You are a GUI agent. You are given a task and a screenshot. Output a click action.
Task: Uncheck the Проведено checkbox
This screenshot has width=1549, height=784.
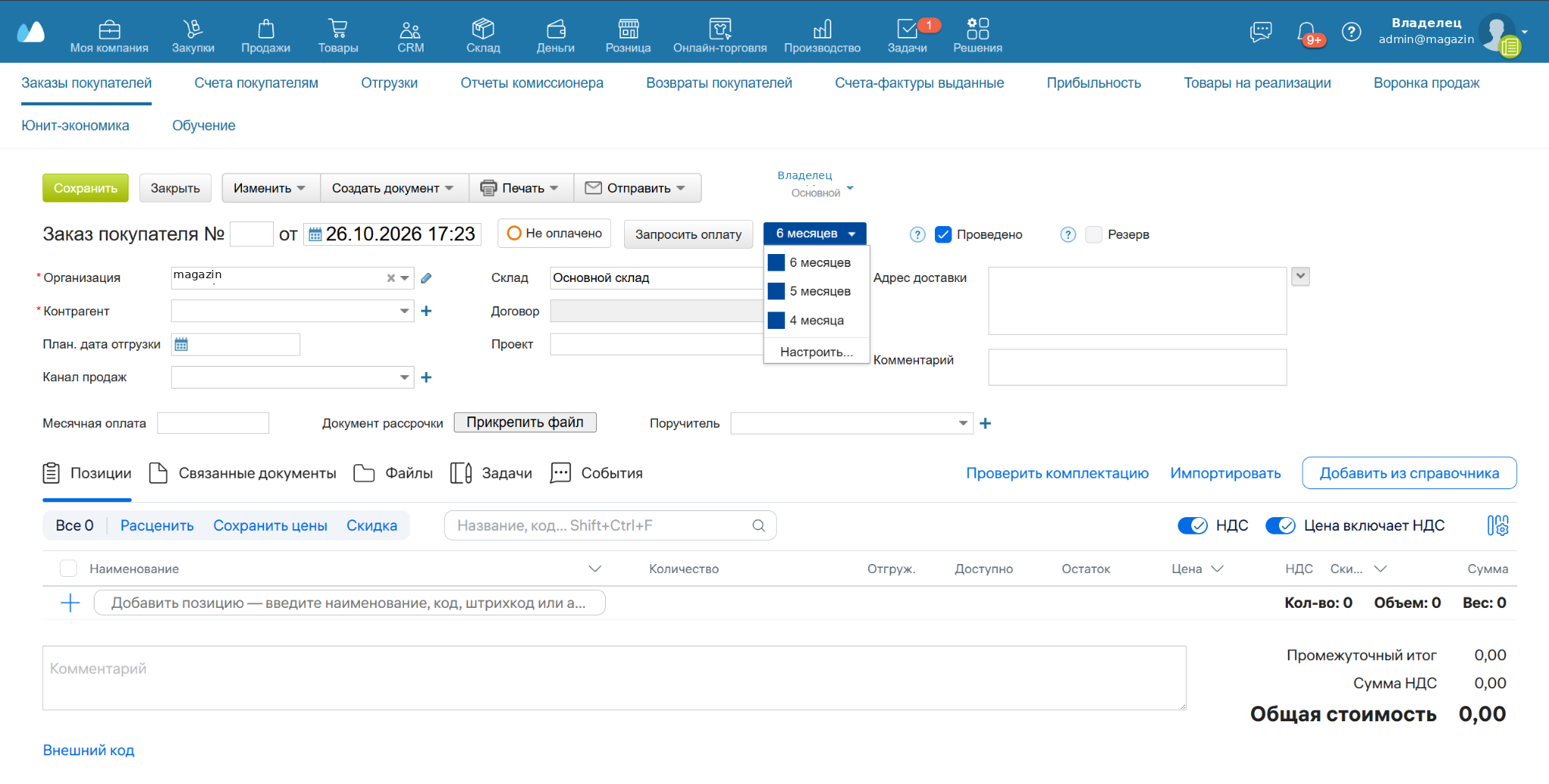pos(943,234)
